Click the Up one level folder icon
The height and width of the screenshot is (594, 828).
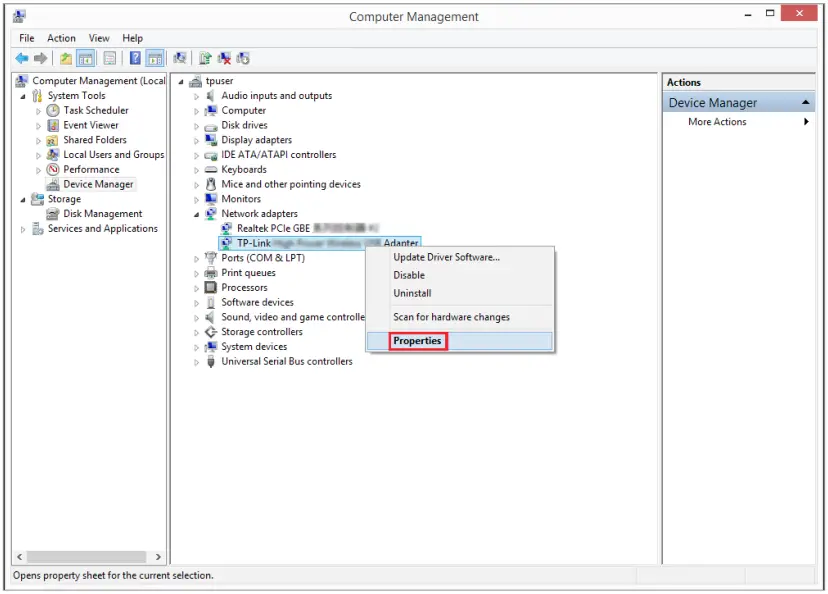pos(66,59)
